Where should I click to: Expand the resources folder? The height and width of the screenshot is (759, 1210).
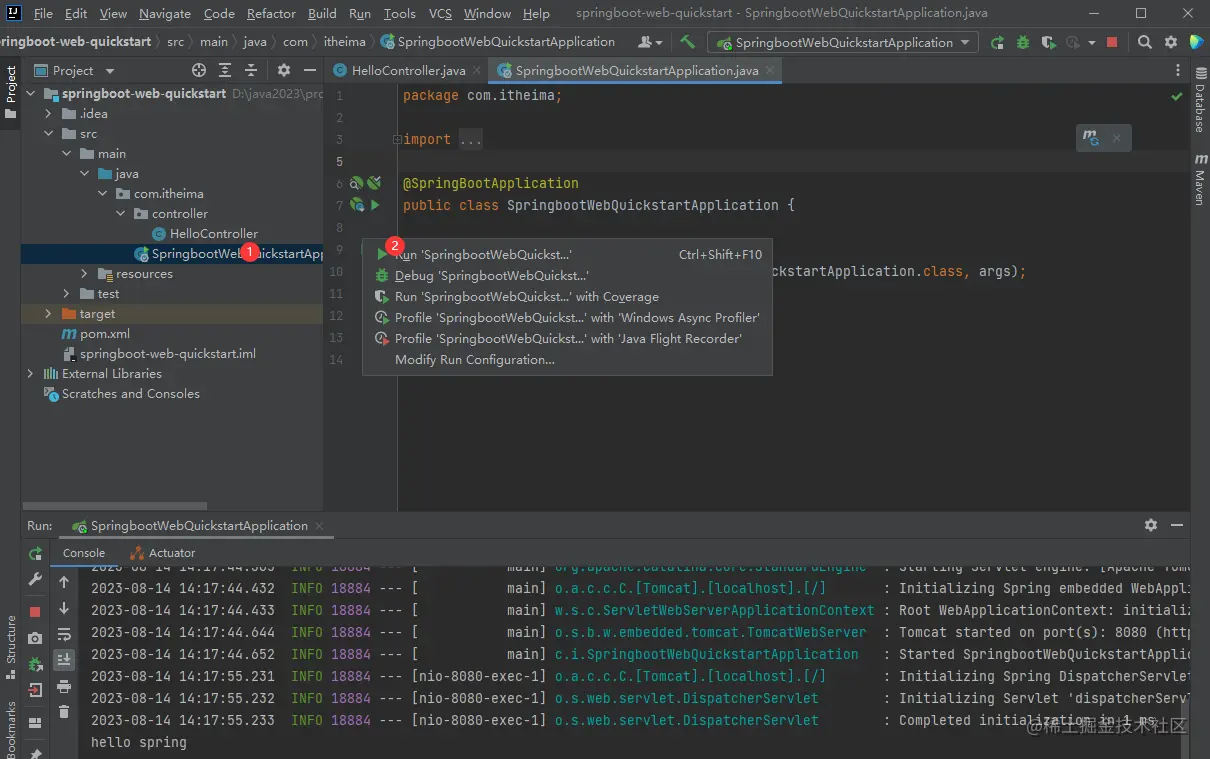[85, 274]
